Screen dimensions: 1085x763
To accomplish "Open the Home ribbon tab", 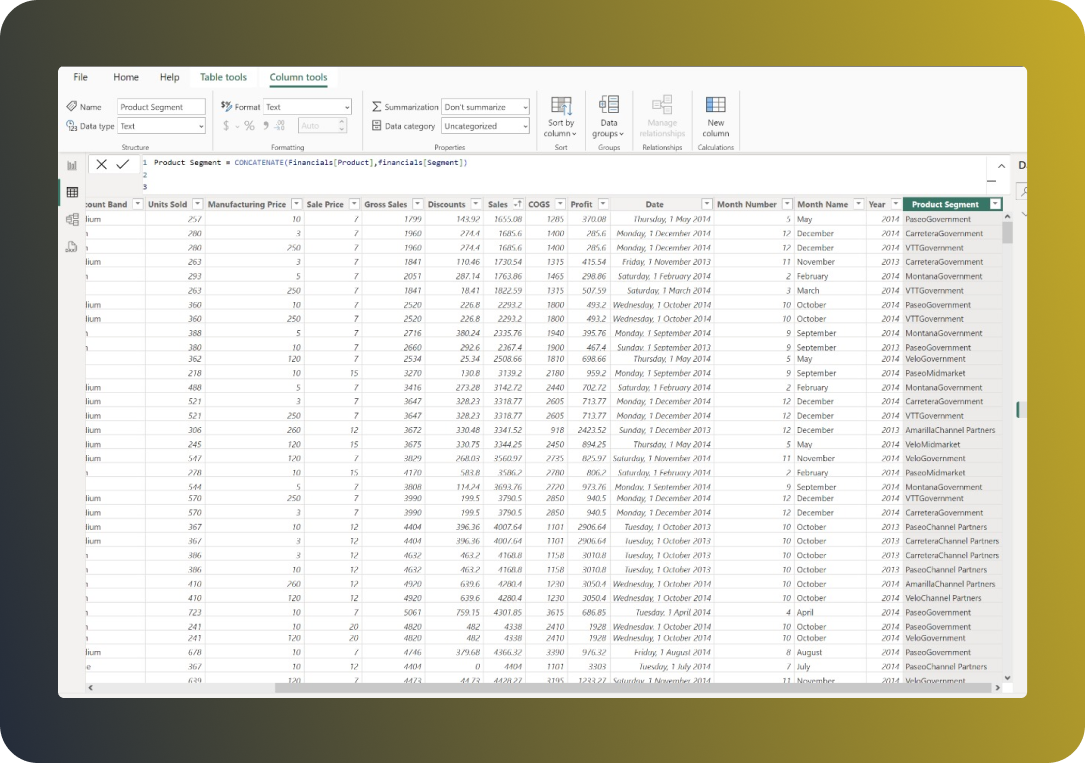I will pyautogui.click(x=126, y=77).
